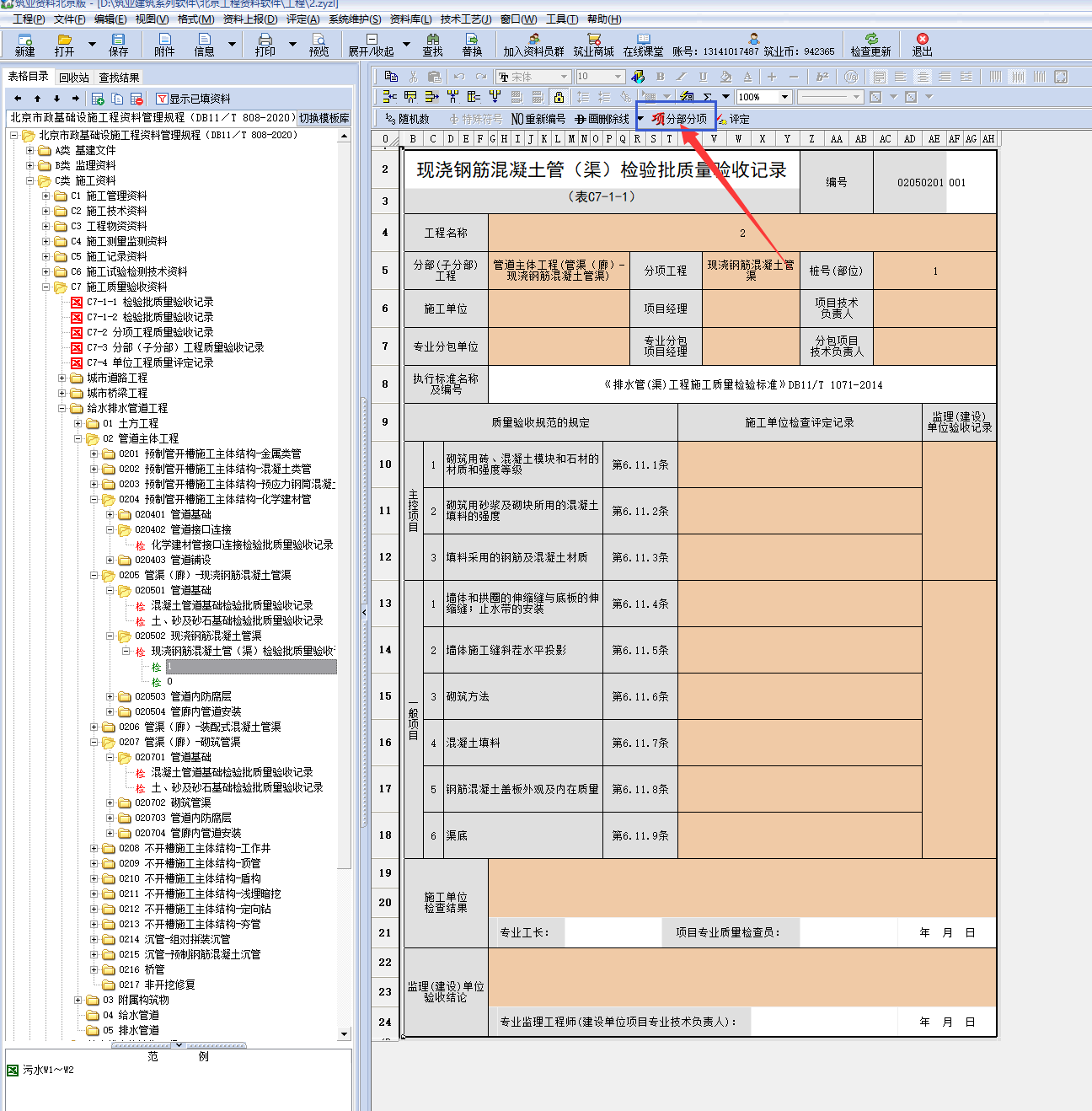The width and height of the screenshot is (1092, 1111).
Task: Switch to the 回收站 tab
Action: point(73,78)
